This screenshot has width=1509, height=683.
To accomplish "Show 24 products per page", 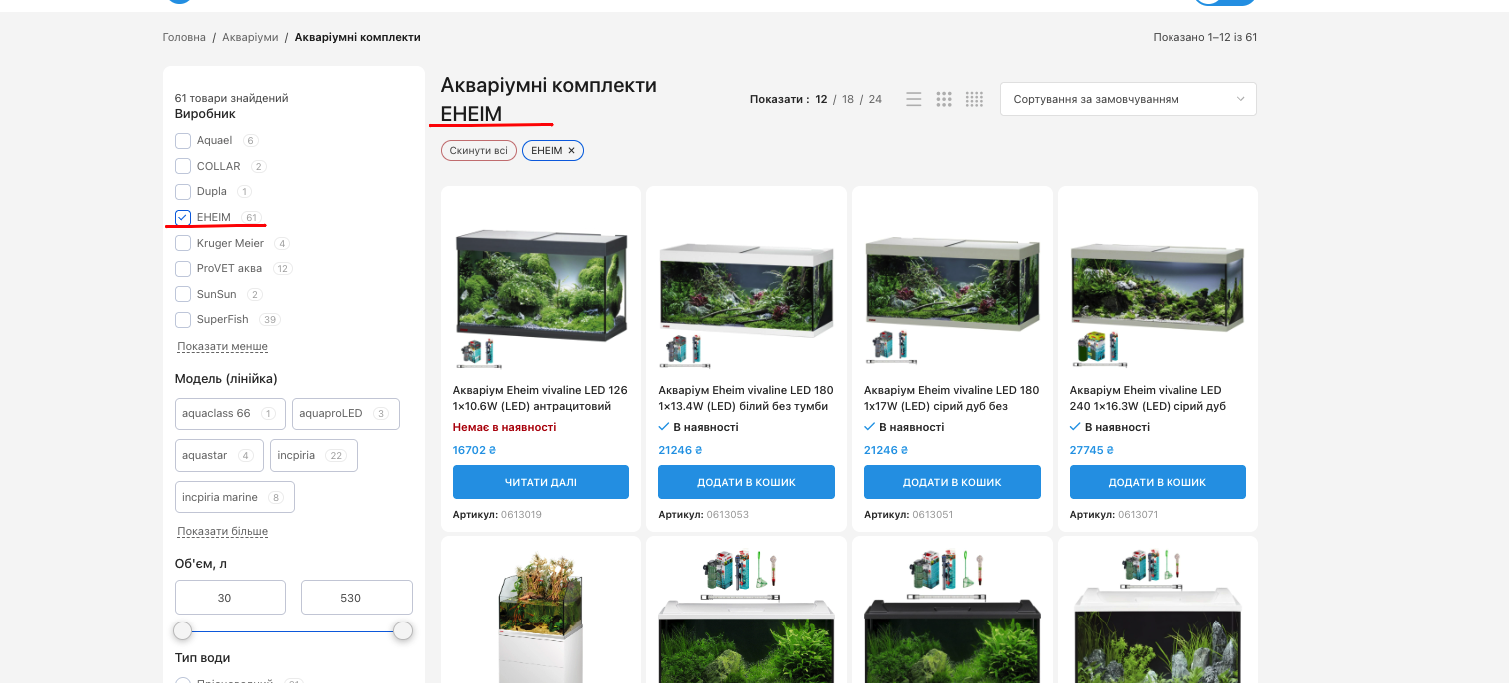I will pyautogui.click(x=875, y=99).
